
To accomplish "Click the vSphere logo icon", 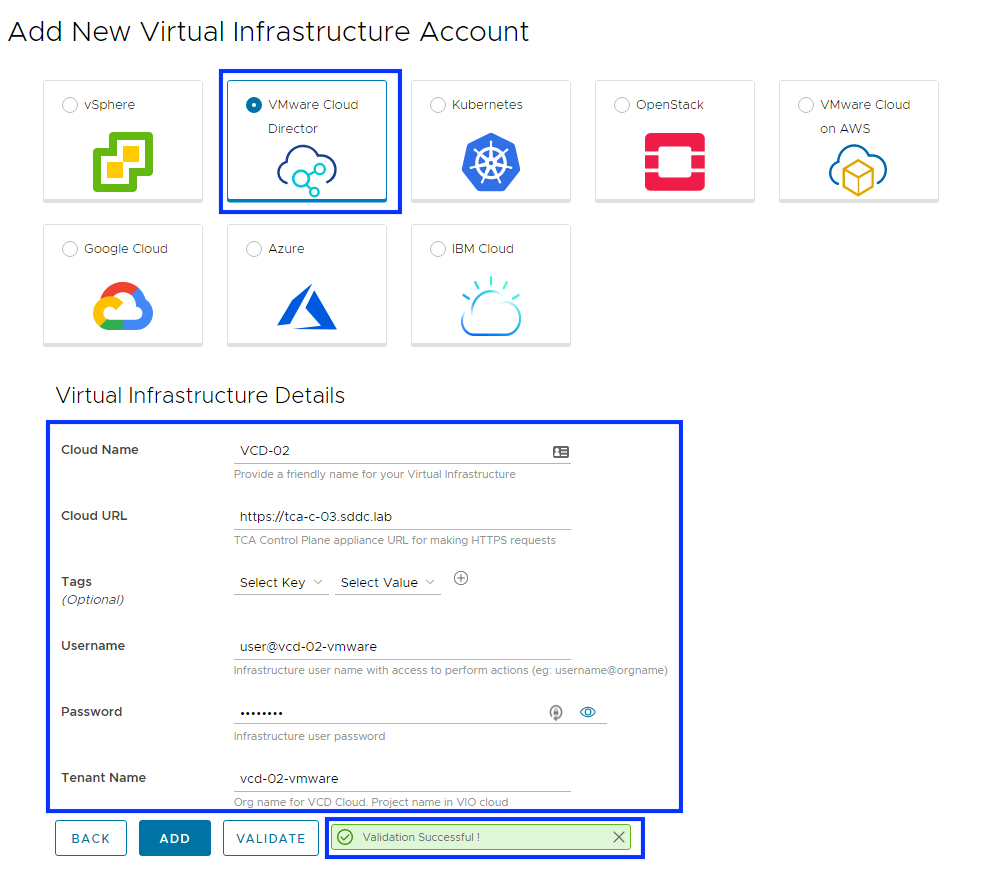I will point(123,161).
